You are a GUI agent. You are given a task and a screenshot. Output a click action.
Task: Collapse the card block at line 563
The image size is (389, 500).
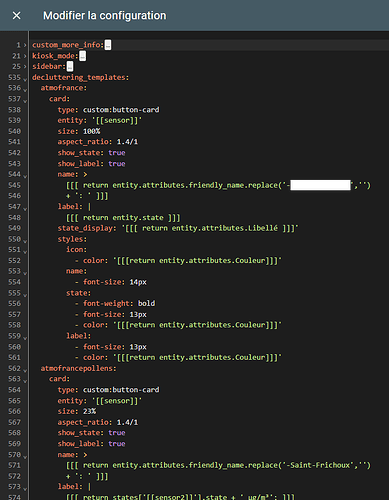point(25,380)
